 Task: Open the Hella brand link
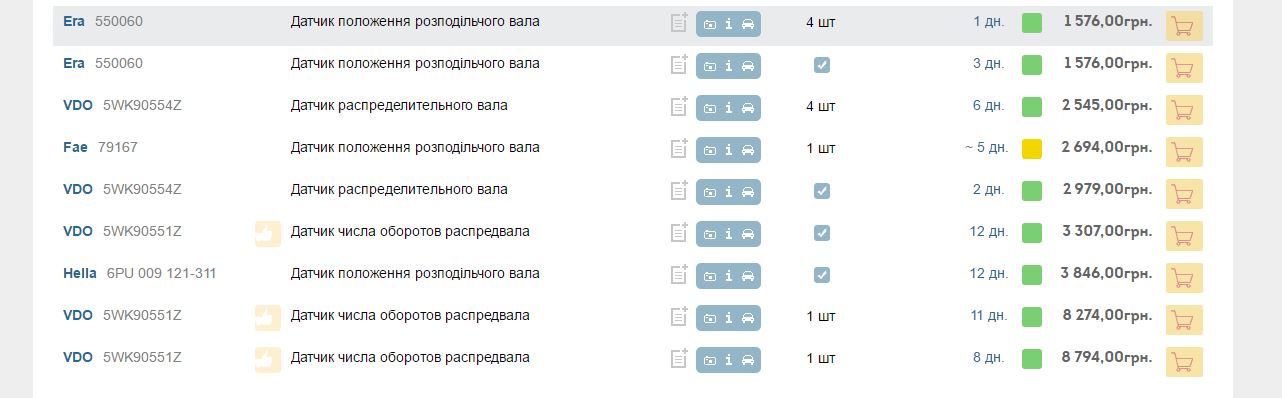[80, 273]
